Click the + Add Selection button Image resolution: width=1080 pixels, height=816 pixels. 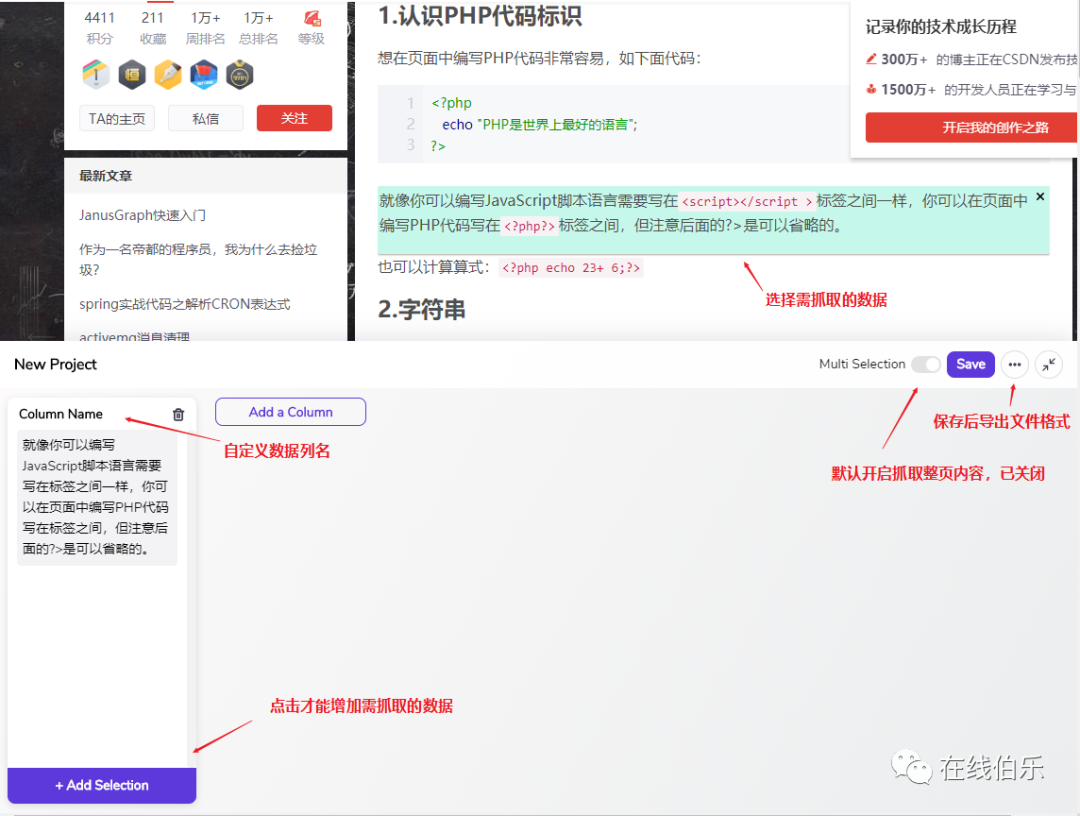coord(102,785)
